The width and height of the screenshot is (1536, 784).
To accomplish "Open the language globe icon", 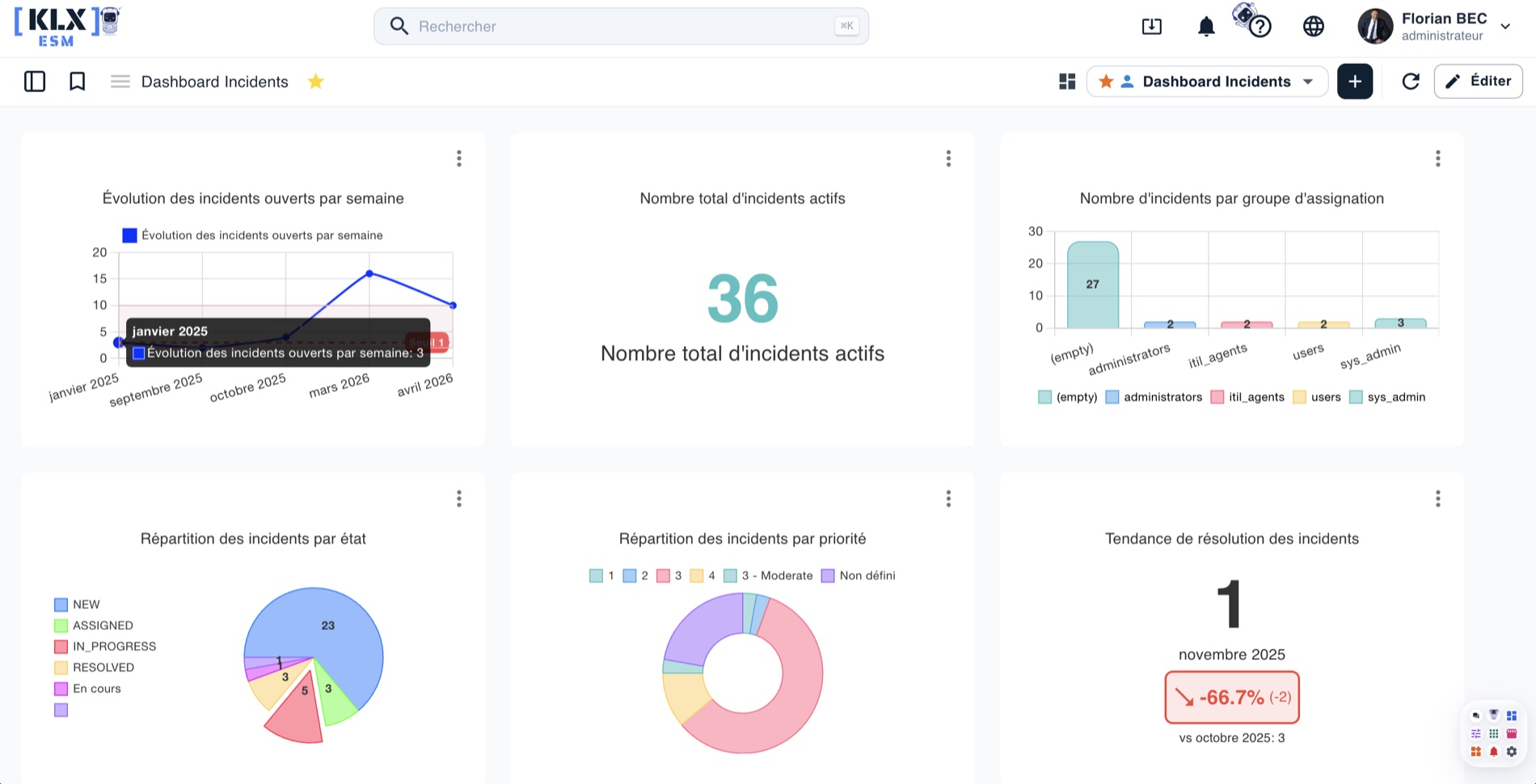I will 1313,27.
